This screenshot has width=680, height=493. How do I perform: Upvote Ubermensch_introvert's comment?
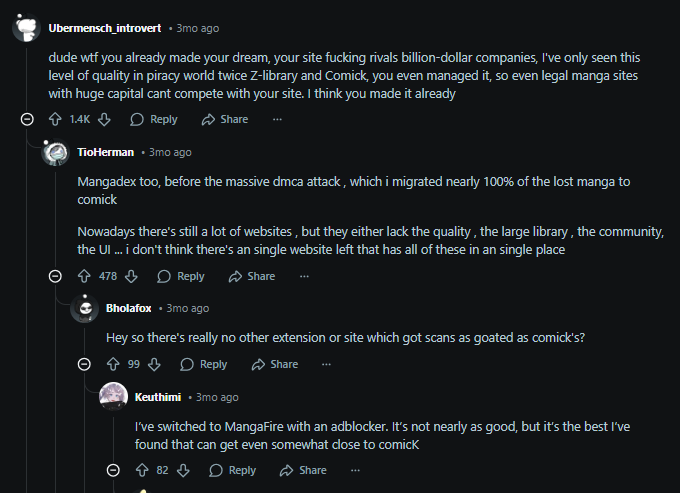click(56, 119)
